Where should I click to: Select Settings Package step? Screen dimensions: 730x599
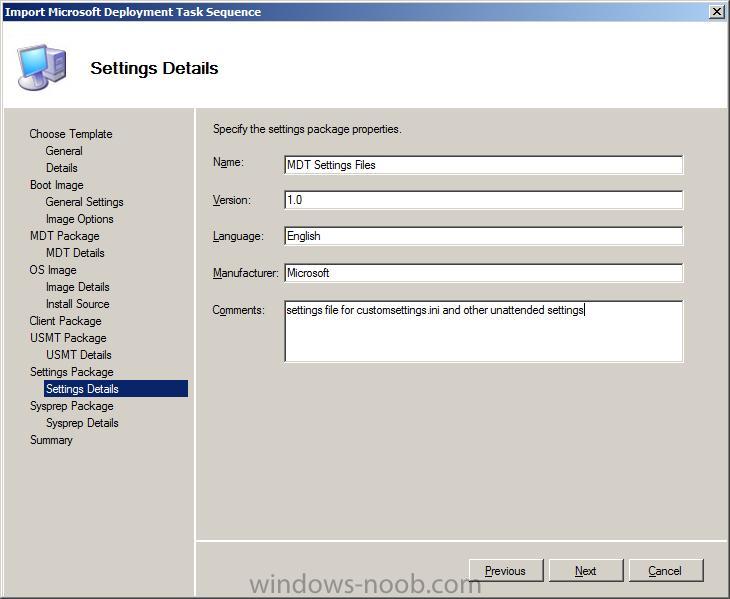72,372
